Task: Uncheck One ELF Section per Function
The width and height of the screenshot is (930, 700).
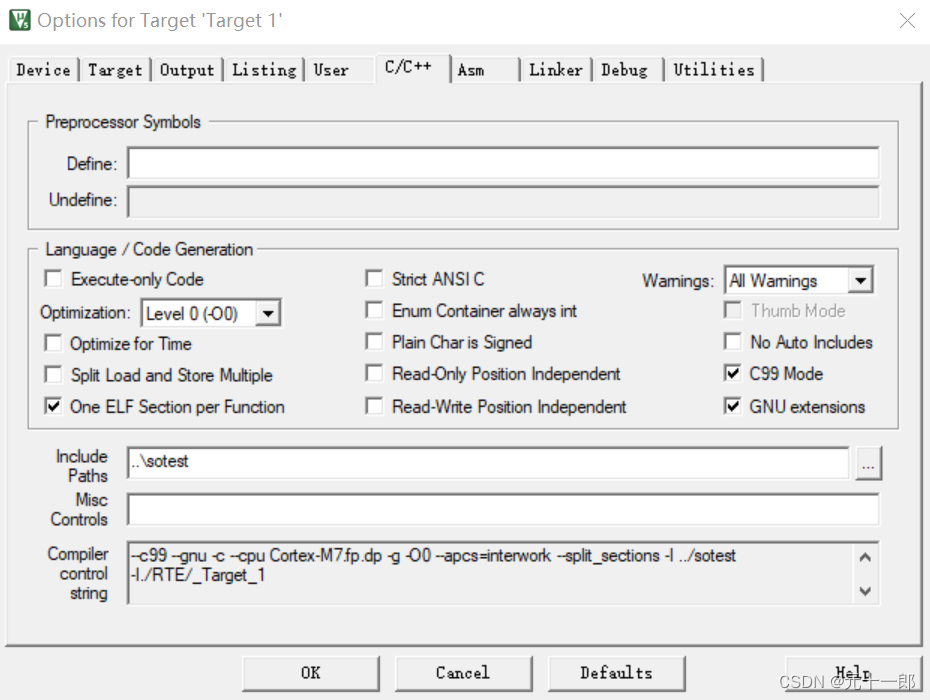Action: click(53, 406)
